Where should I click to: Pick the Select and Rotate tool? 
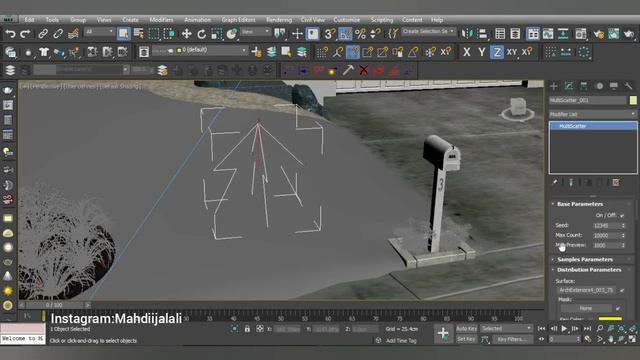(202, 33)
